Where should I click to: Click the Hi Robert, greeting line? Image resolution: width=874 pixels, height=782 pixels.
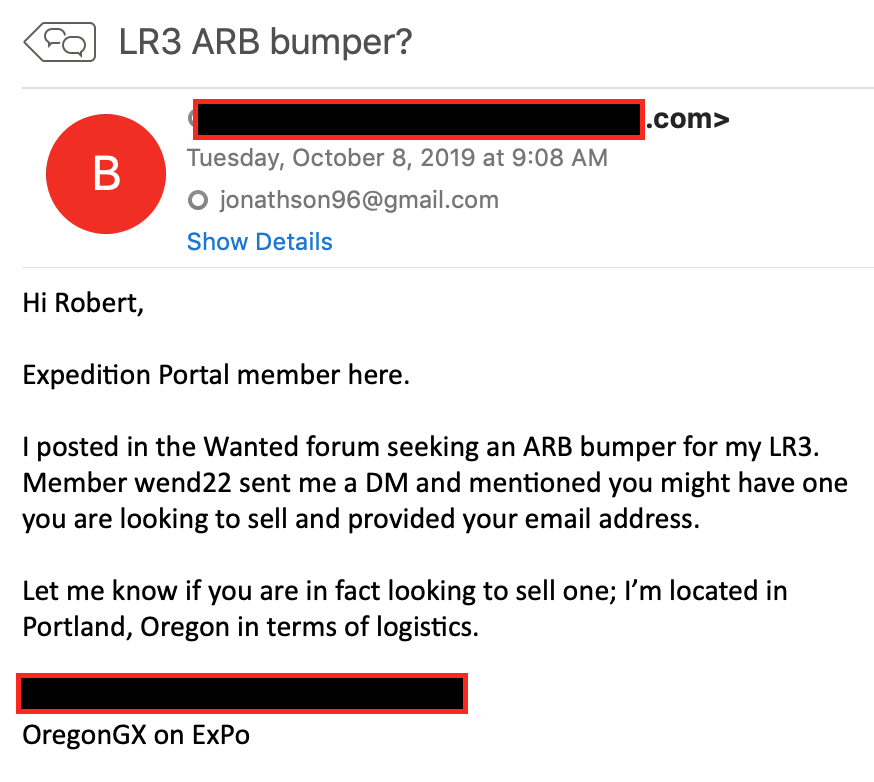(83, 303)
